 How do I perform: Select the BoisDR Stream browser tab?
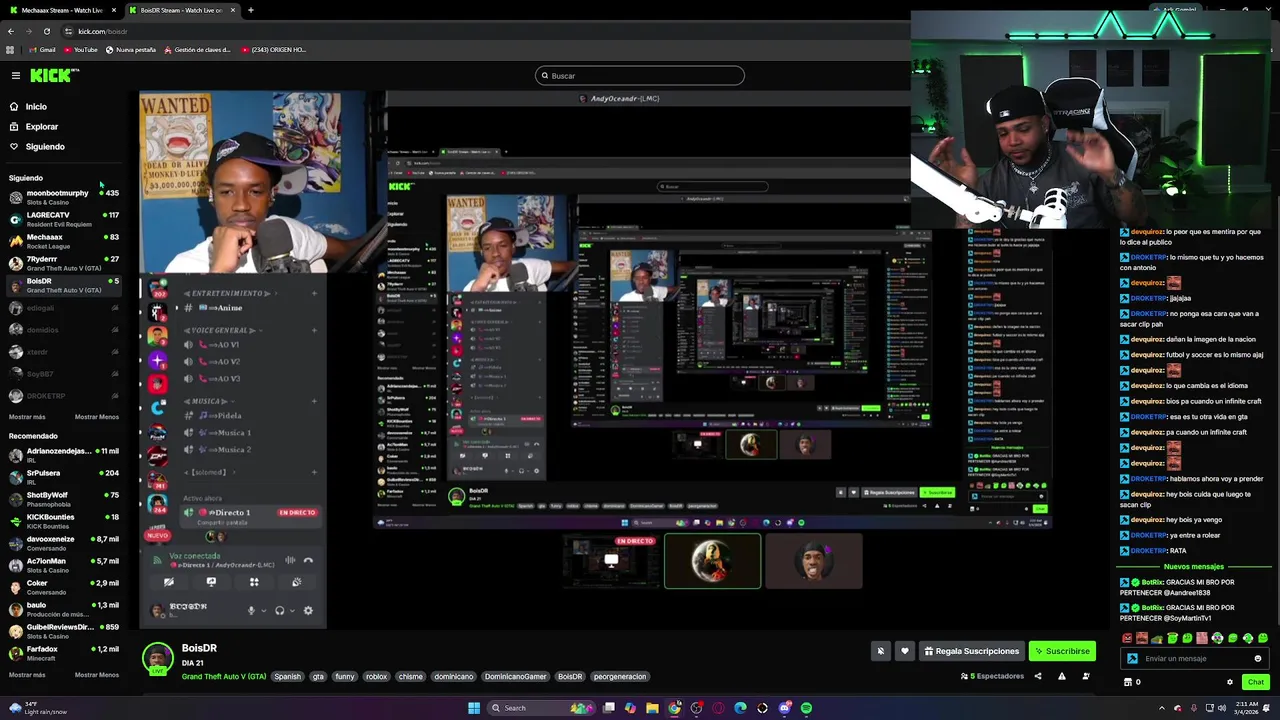tap(181, 10)
